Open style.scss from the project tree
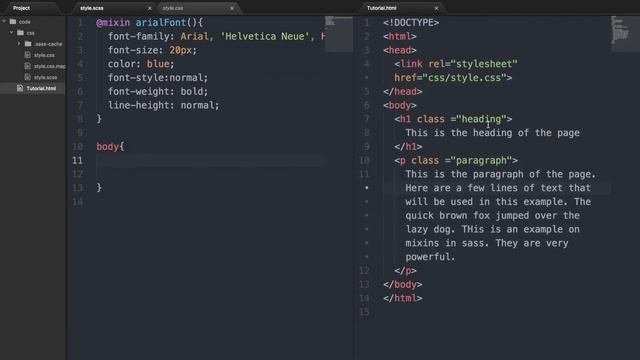The width and height of the screenshot is (640, 360). [45, 77]
